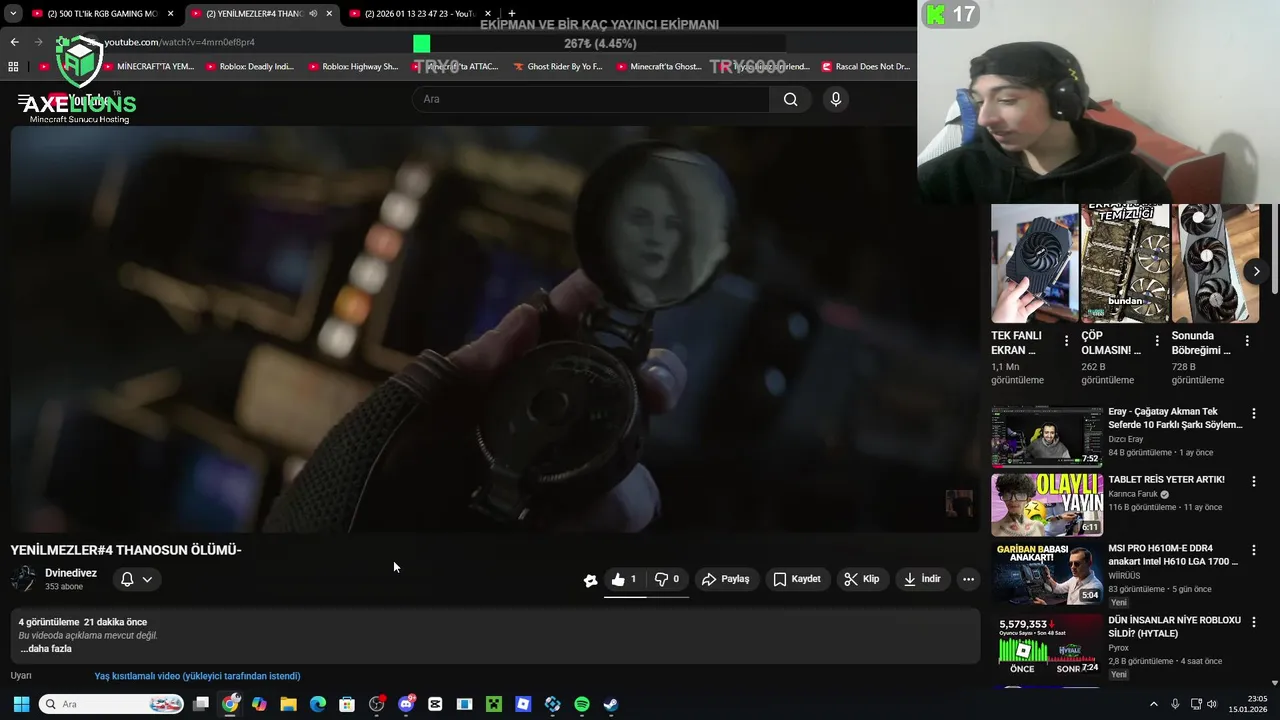Screen dimensions: 1280x720
Task: Open options for DÜN İNSANLAR NİYE ROBLOXU video
Action: click(x=1253, y=621)
